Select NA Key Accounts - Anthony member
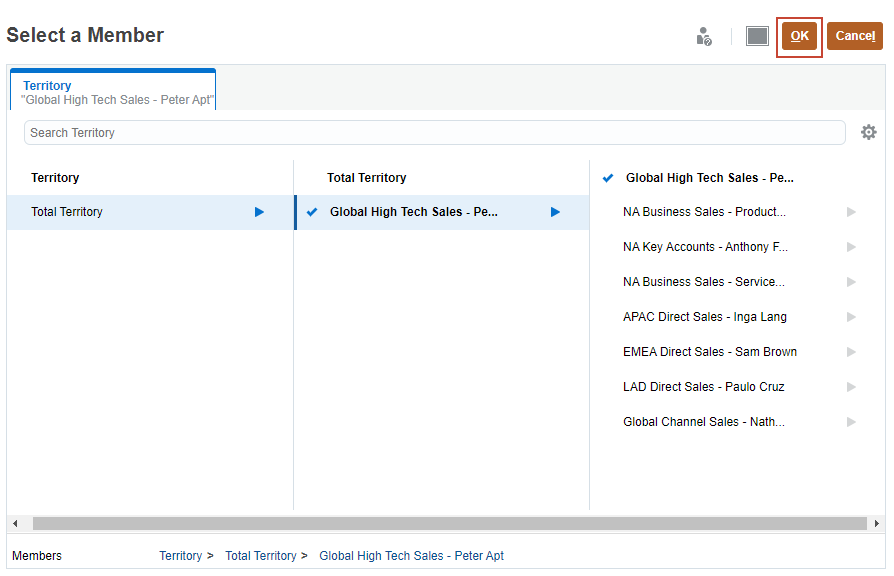Screen dimensions: 894x576 (x=705, y=247)
